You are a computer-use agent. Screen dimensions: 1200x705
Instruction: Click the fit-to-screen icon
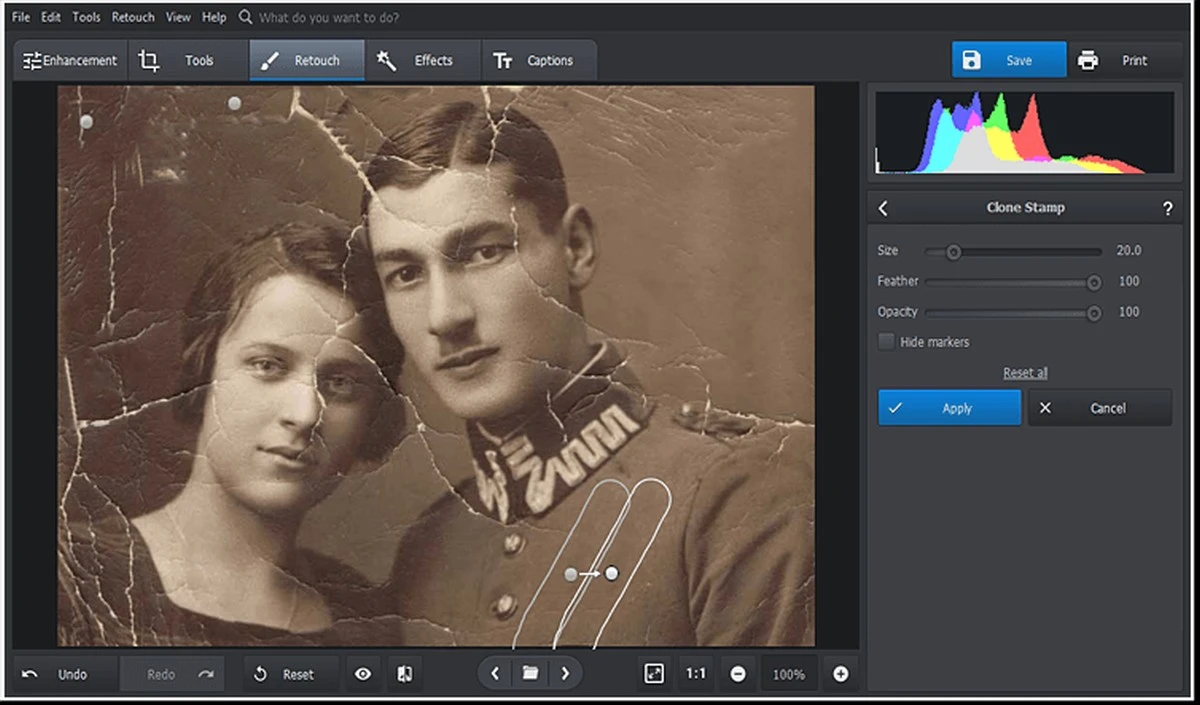coord(654,674)
